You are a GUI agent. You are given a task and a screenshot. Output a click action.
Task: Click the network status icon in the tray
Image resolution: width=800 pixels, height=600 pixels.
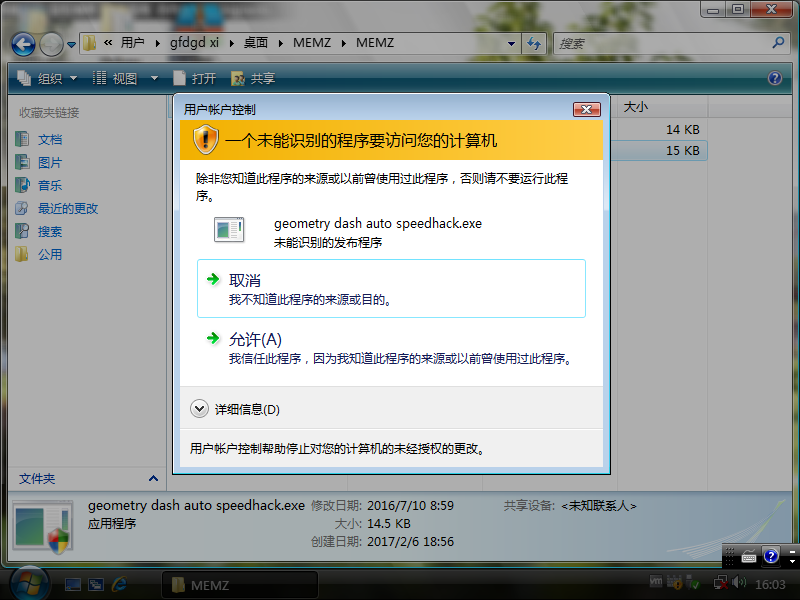tap(719, 583)
